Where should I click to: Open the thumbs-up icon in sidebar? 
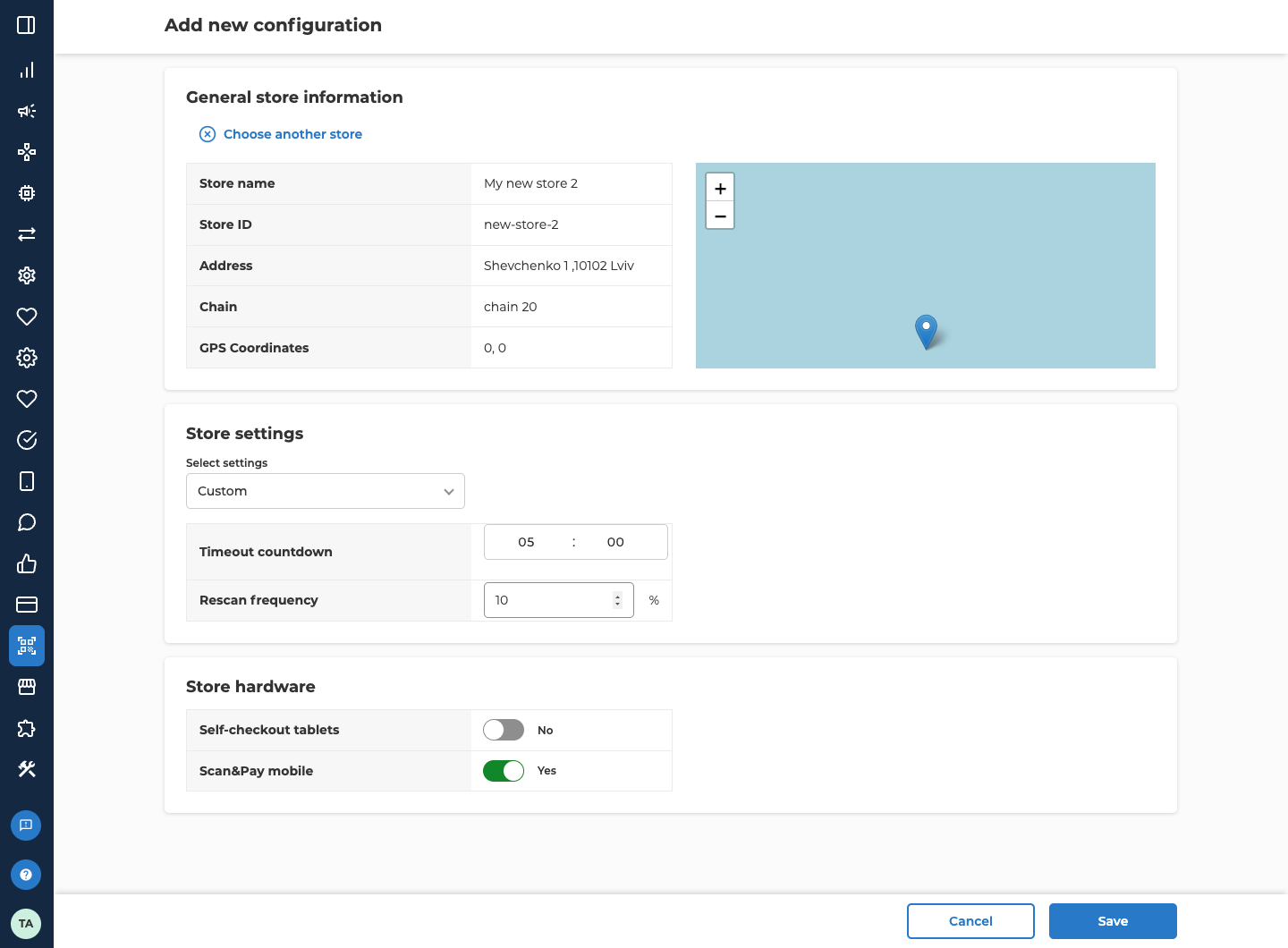[x=27, y=563]
